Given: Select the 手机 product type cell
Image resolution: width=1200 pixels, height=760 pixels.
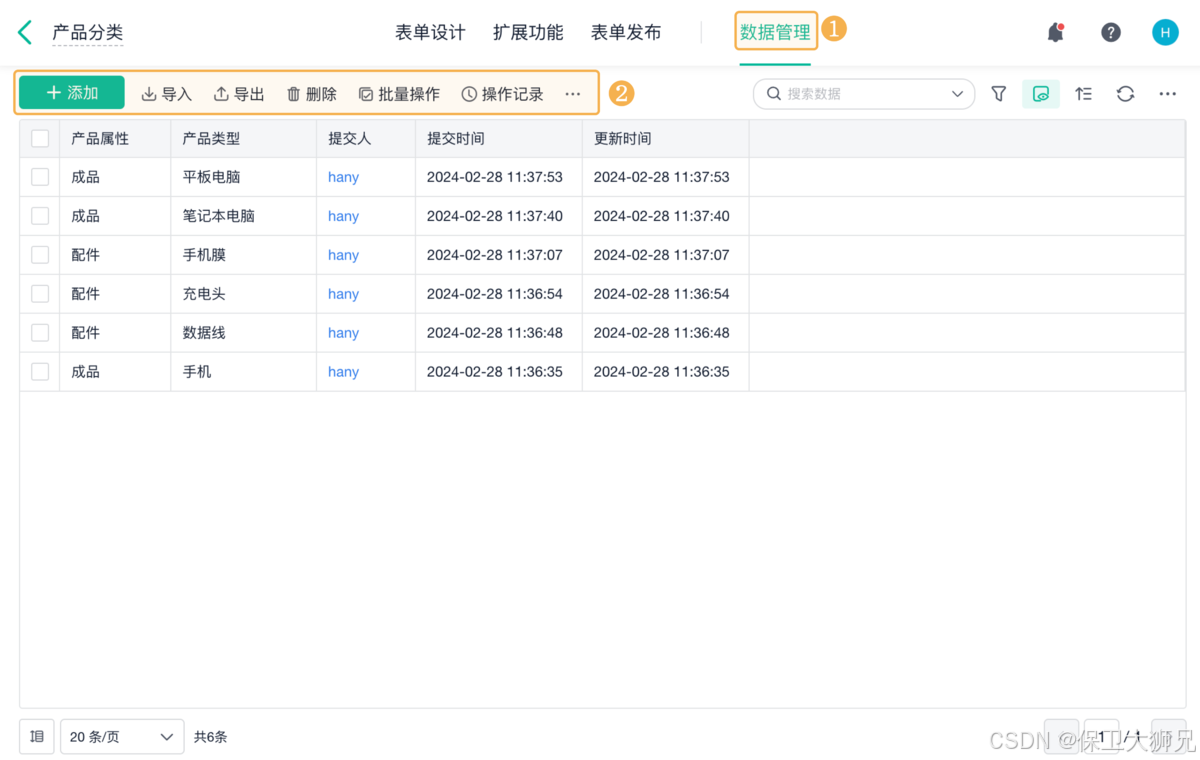Looking at the screenshot, I should tap(243, 372).
